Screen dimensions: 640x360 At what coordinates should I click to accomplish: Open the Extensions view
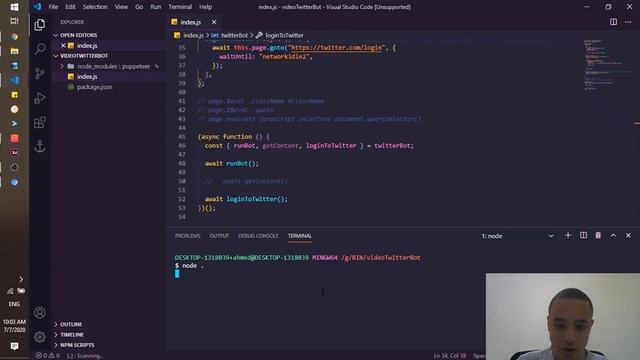[x=40, y=122]
